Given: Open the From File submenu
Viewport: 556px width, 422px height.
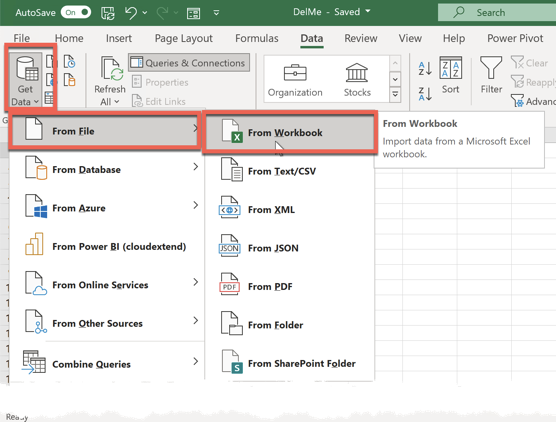Looking at the screenshot, I should (x=104, y=131).
